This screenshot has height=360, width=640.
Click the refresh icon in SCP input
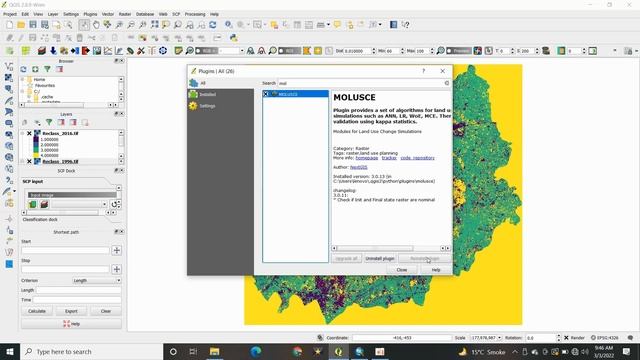tap(114, 204)
